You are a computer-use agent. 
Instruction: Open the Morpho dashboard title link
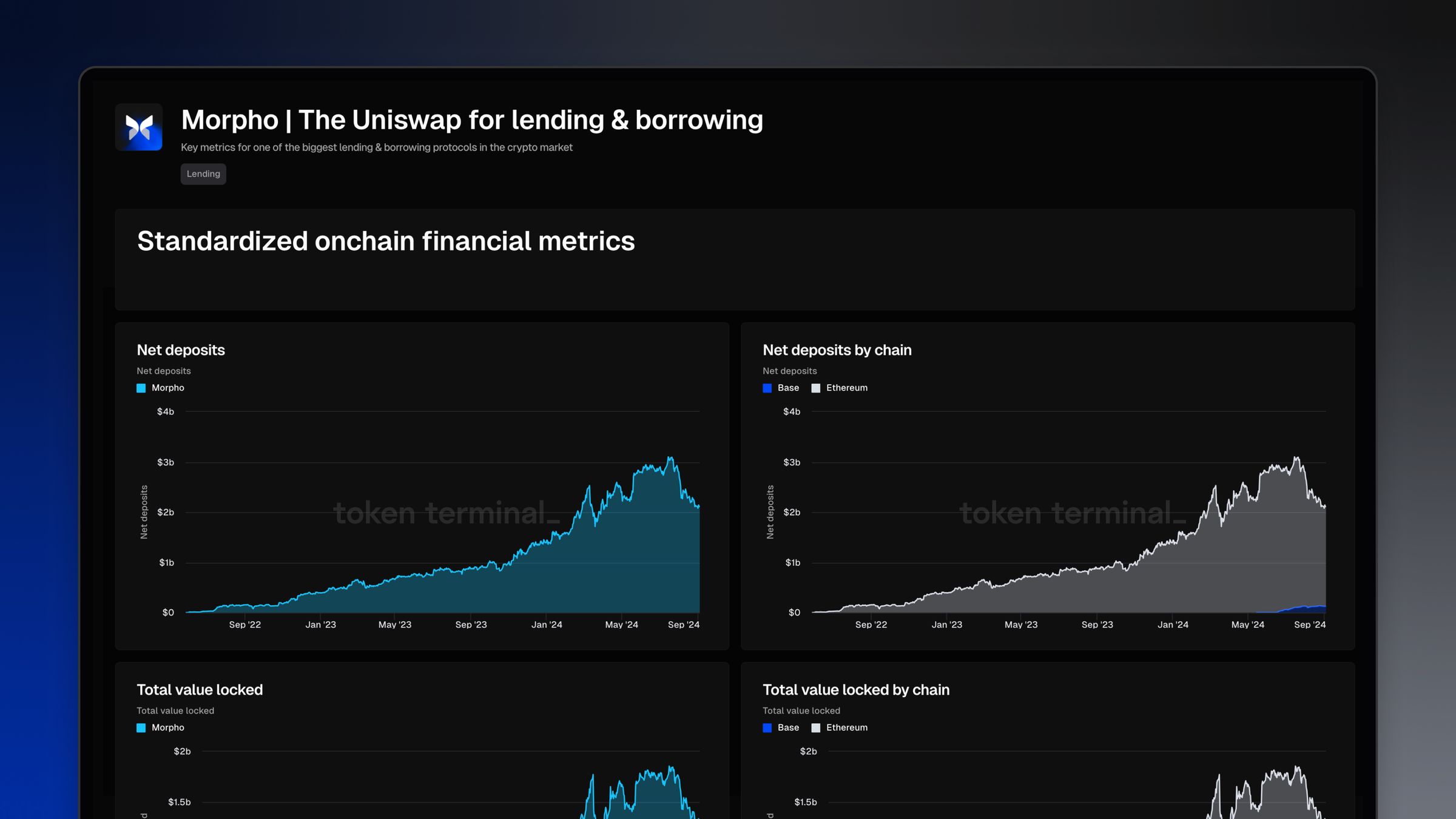point(472,120)
